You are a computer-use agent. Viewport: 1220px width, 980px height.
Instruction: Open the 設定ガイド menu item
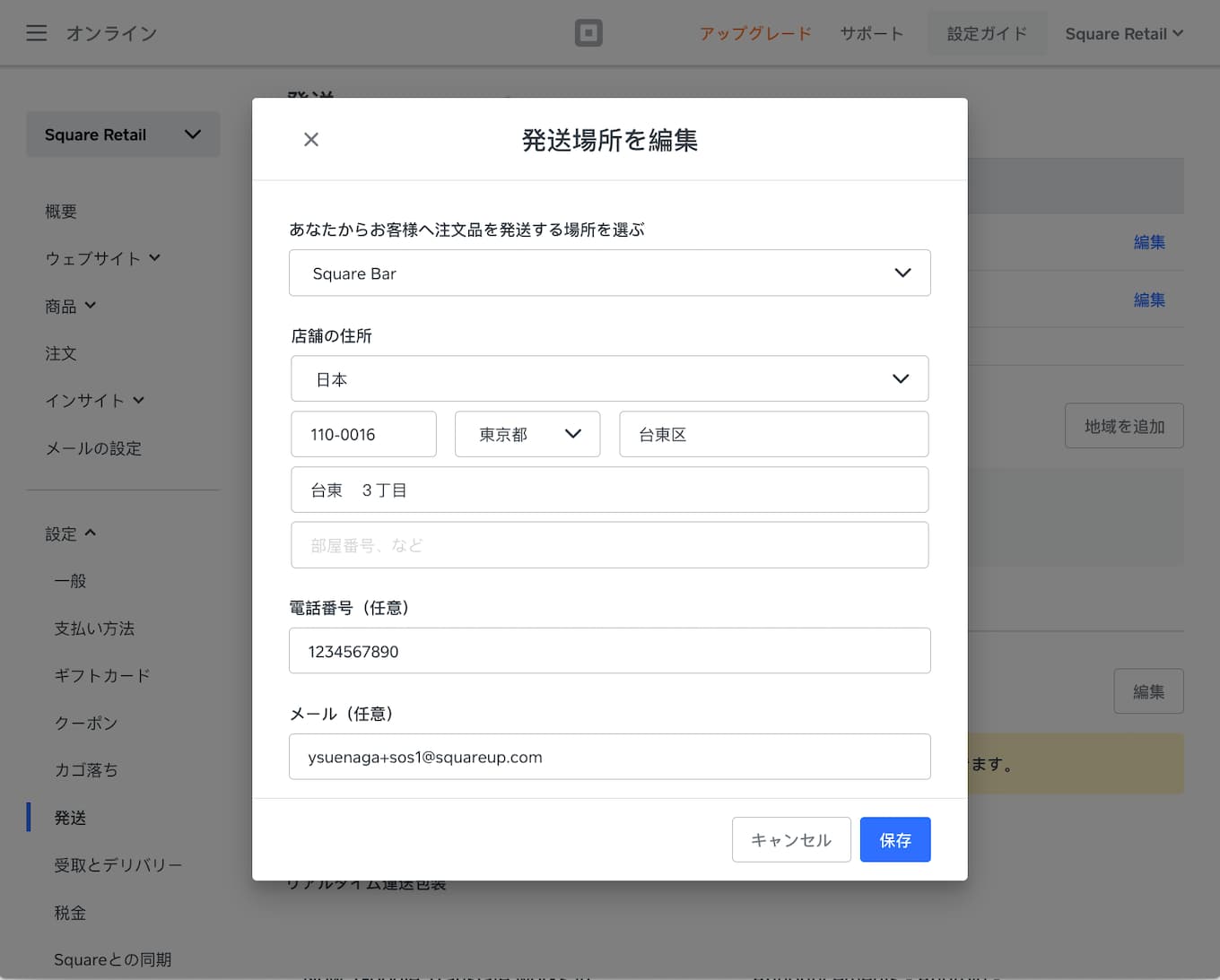click(x=987, y=33)
